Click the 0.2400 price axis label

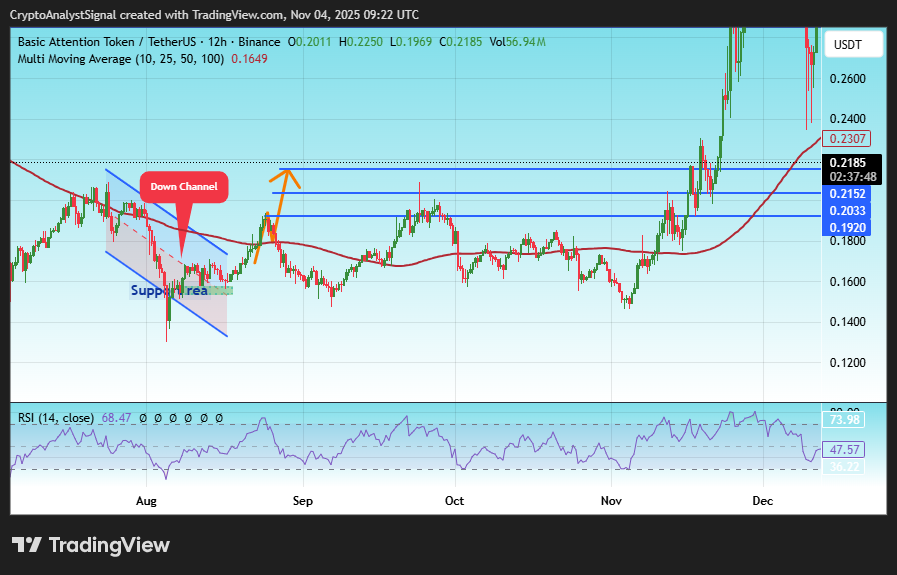pyautogui.click(x=848, y=120)
